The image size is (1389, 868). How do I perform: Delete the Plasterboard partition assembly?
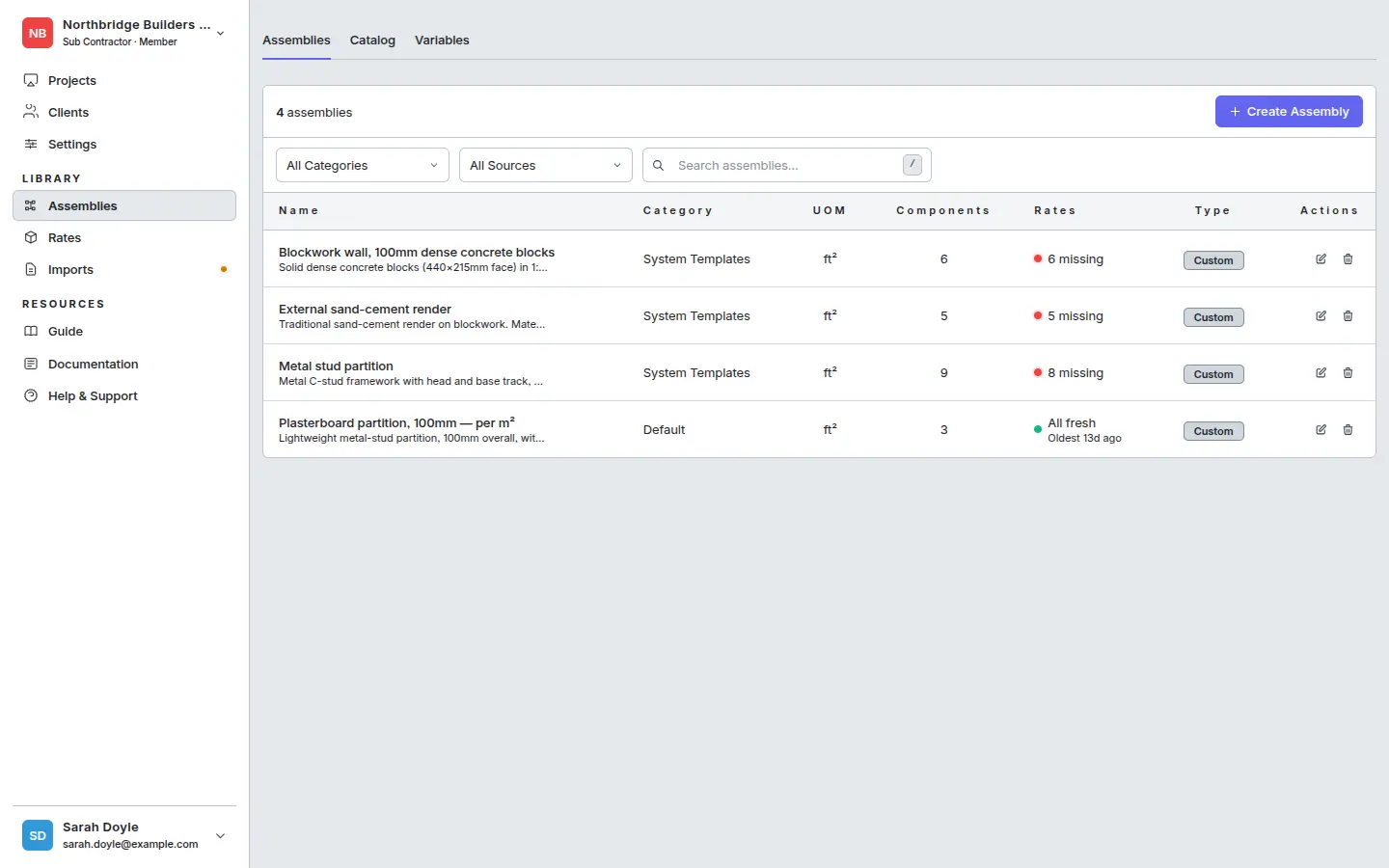pyautogui.click(x=1348, y=429)
